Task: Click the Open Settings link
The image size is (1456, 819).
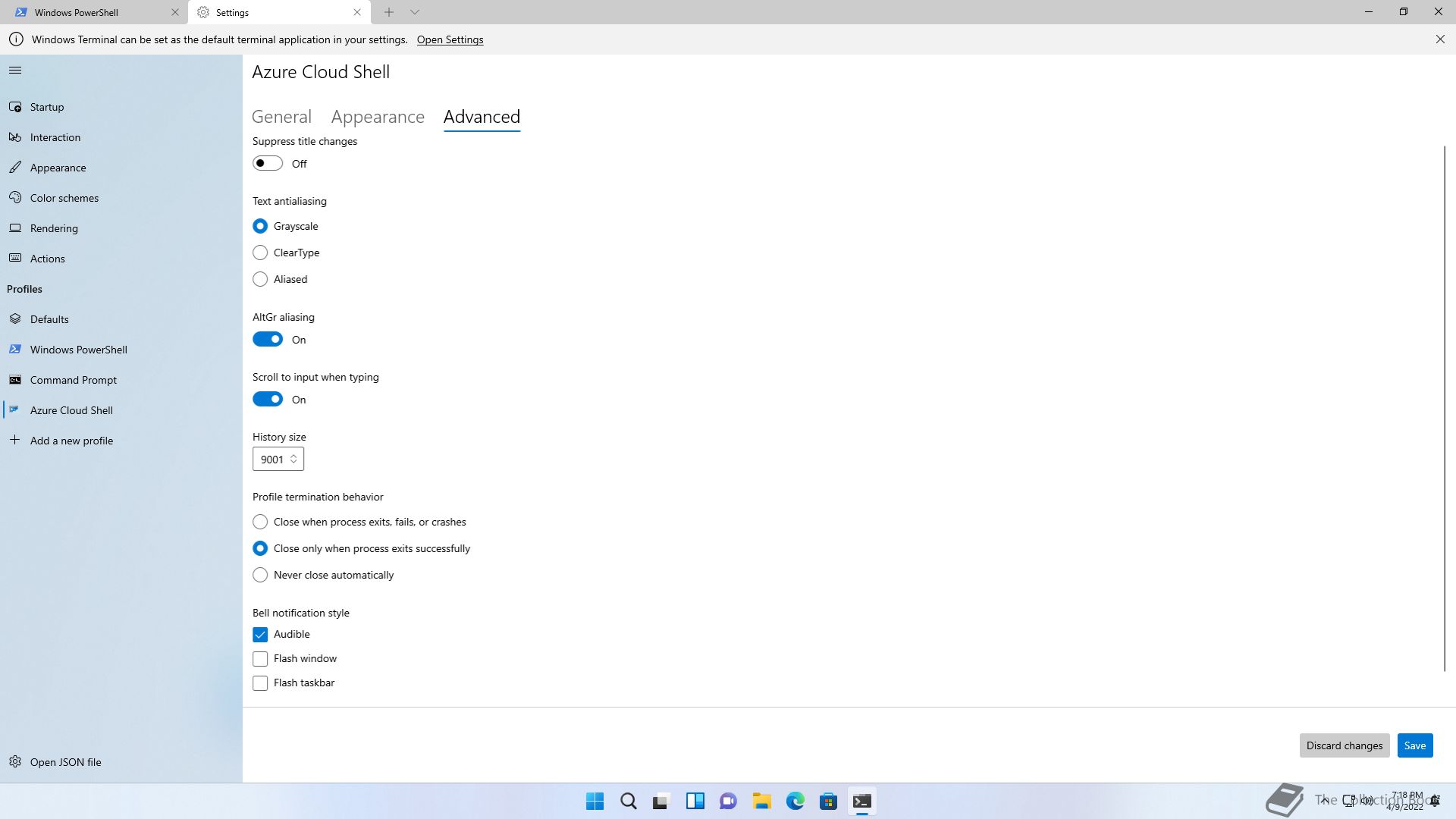Action: (450, 39)
